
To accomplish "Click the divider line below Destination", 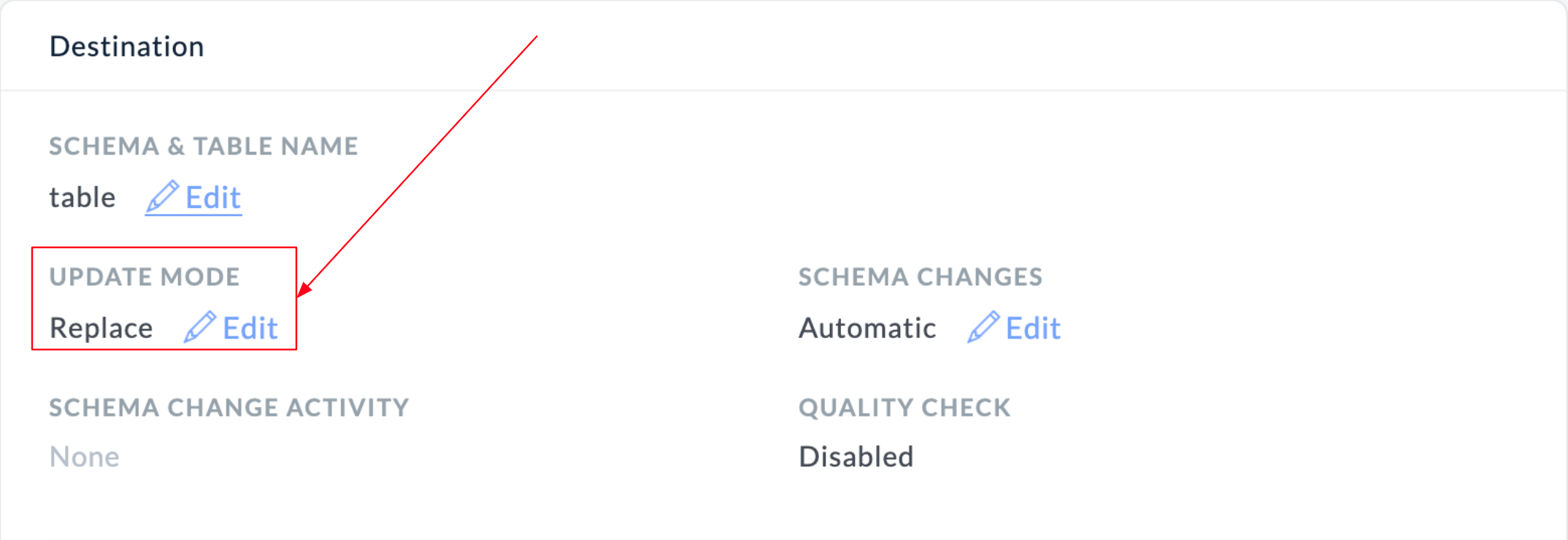I will click(x=784, y=90).
